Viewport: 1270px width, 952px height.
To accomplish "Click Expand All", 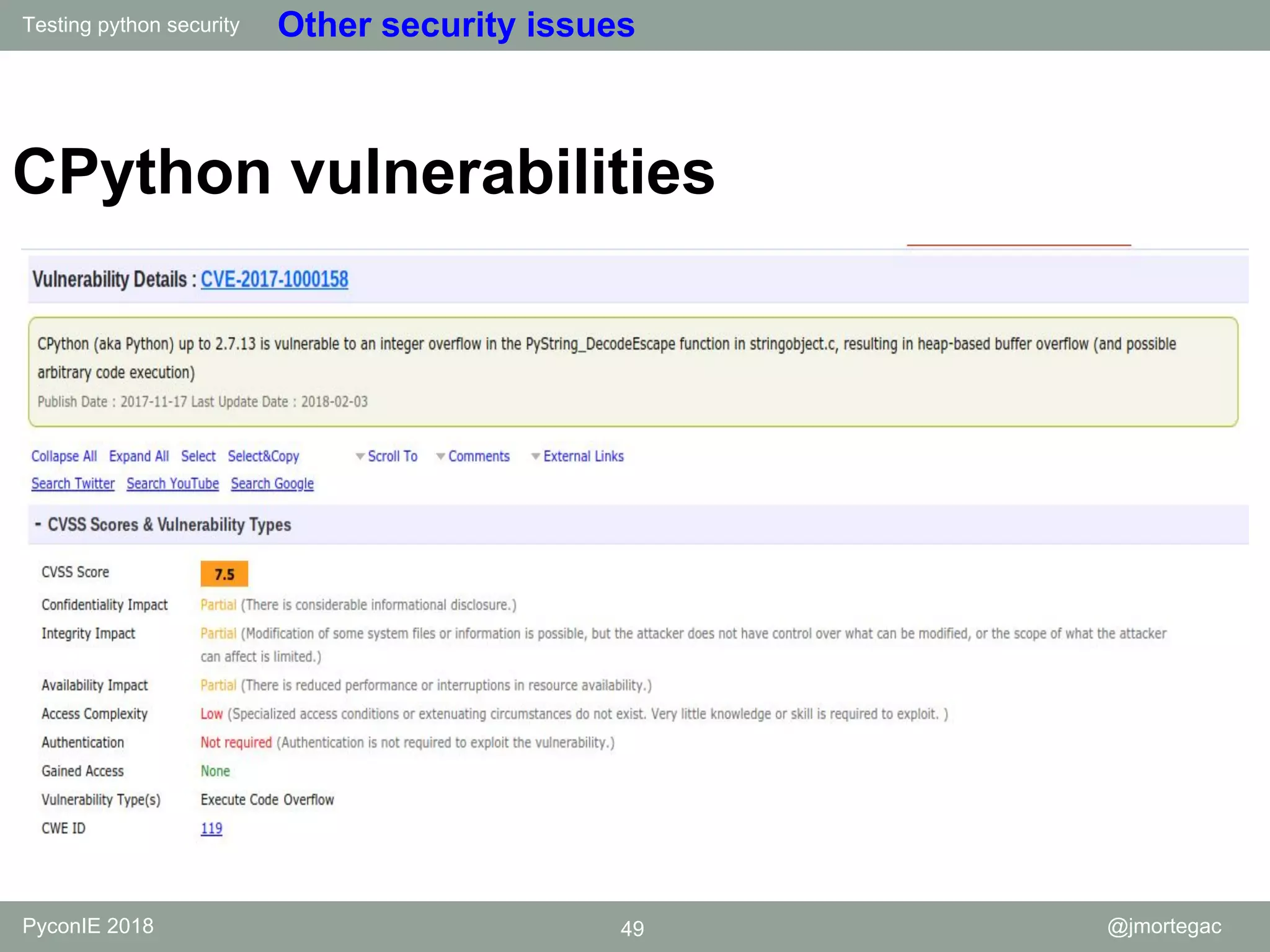I will pos(139,456).
